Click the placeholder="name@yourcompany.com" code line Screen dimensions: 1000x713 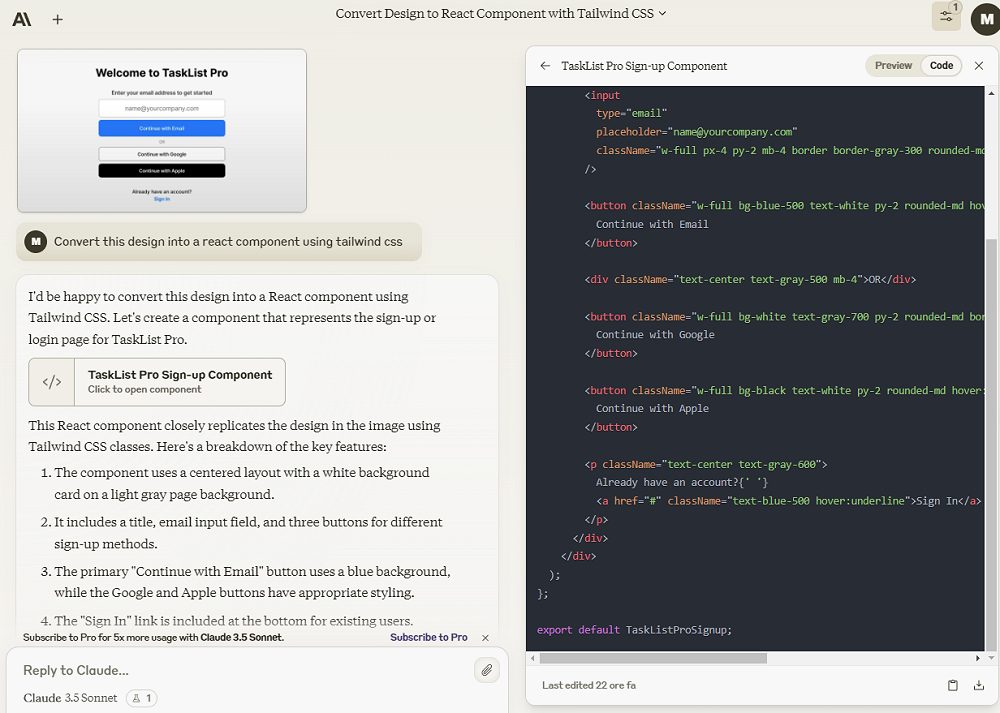pyautogui.click(x=696, y=132)
